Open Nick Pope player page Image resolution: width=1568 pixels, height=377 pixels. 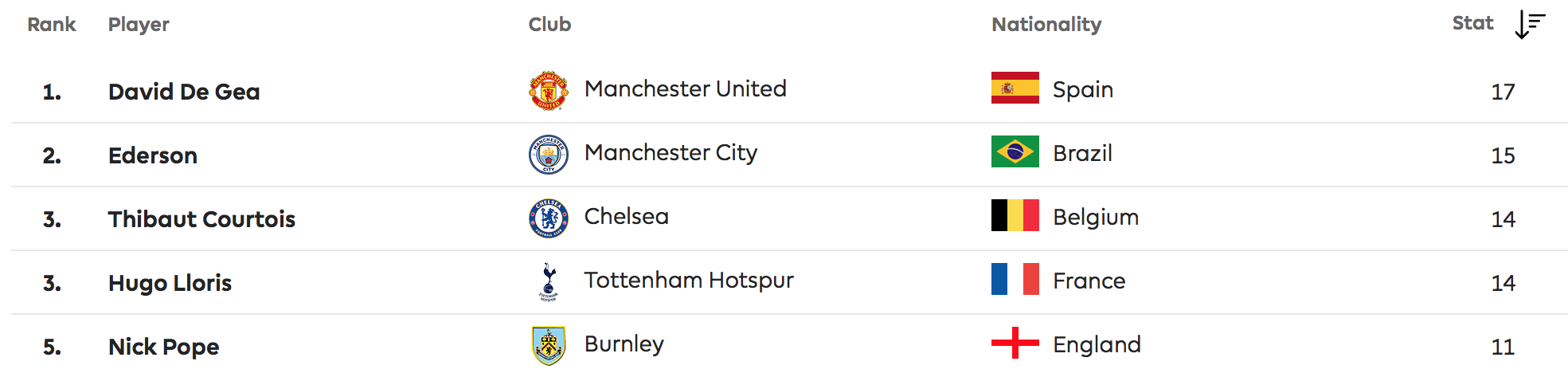[163, 347]
